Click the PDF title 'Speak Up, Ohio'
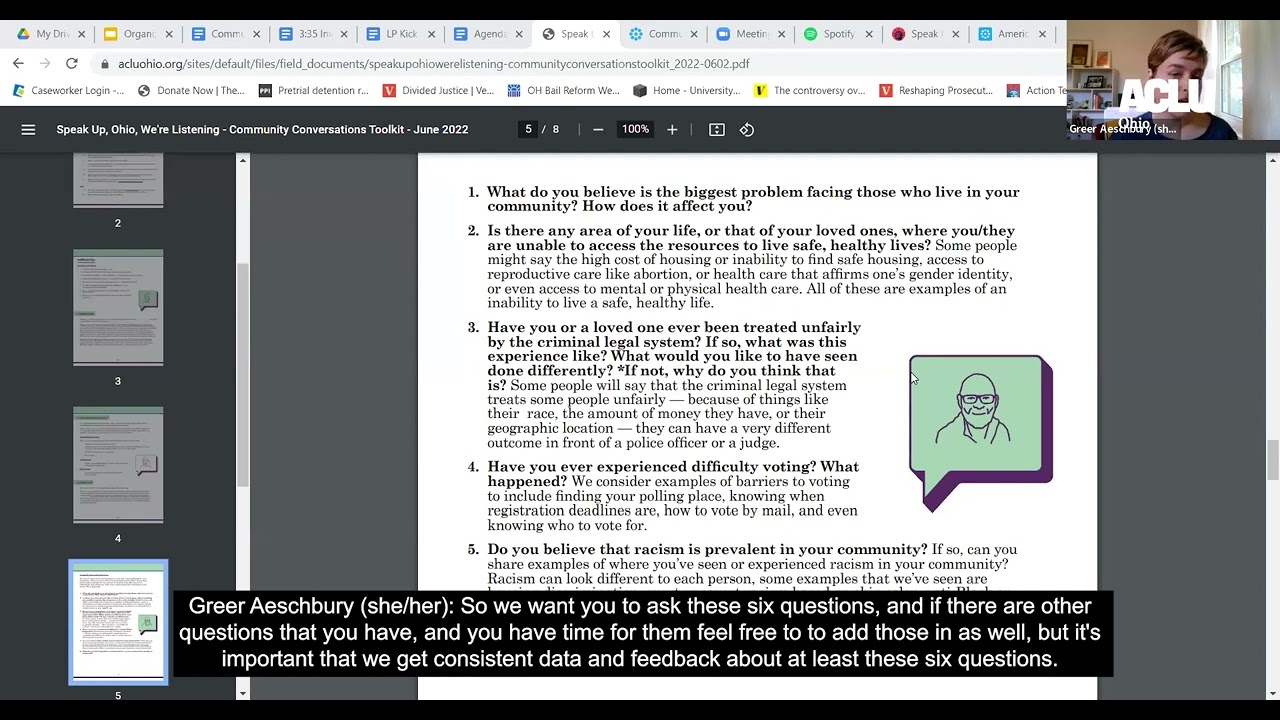 click(x=262, y=129)
